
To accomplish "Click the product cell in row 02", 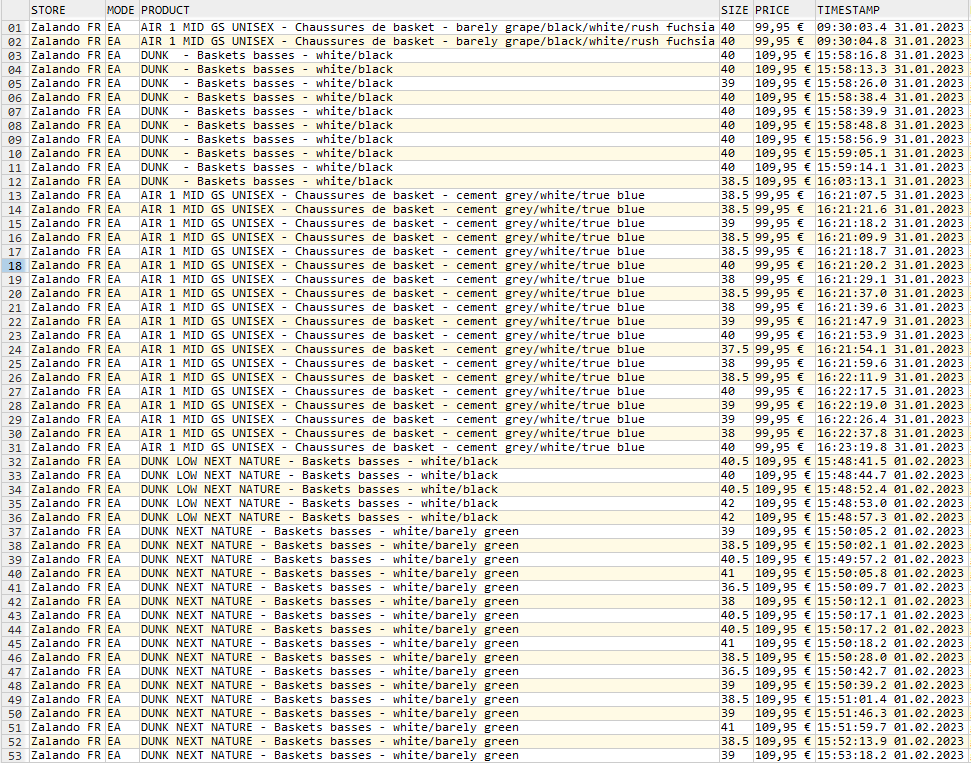I will [428, 41].
